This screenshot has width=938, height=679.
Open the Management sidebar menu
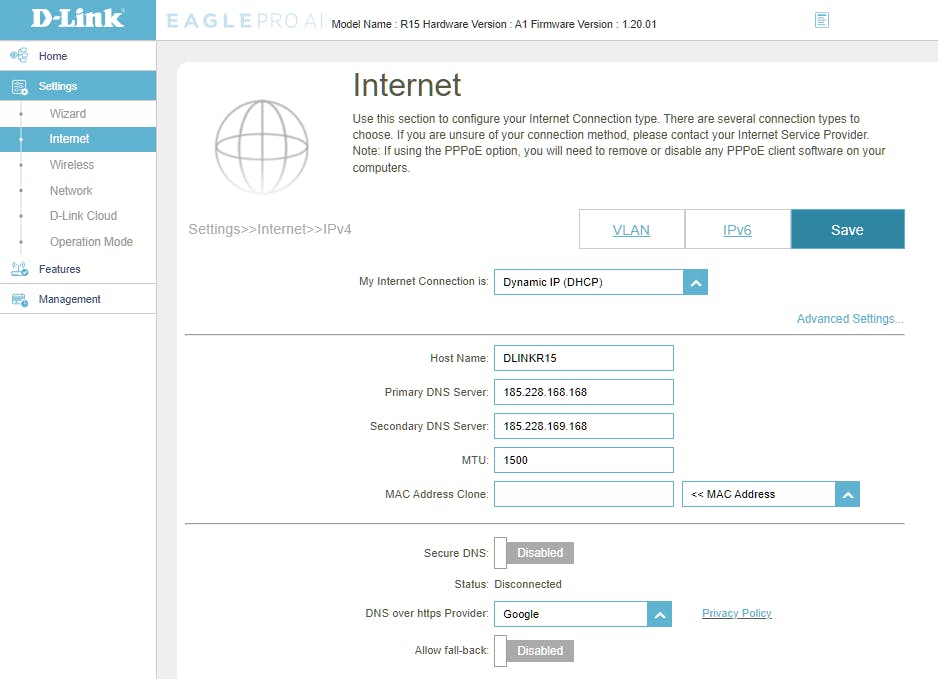(78, 299)
